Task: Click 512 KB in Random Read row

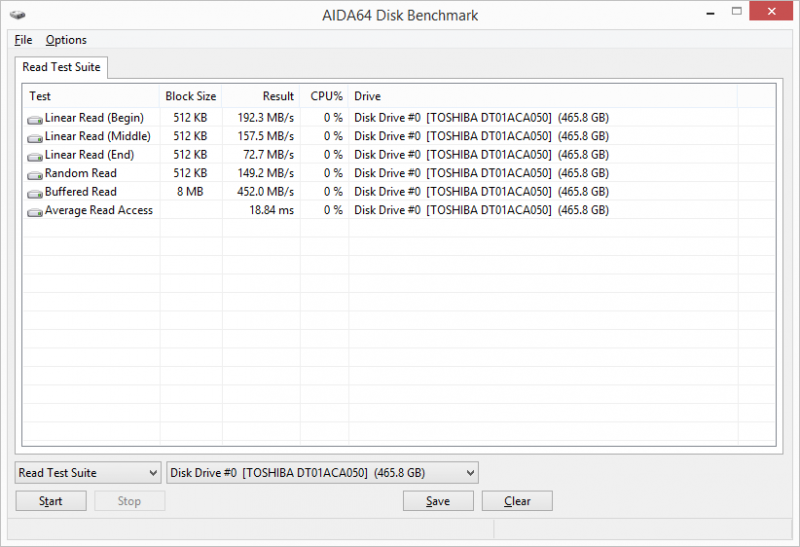Action: [x=190, y=173]
